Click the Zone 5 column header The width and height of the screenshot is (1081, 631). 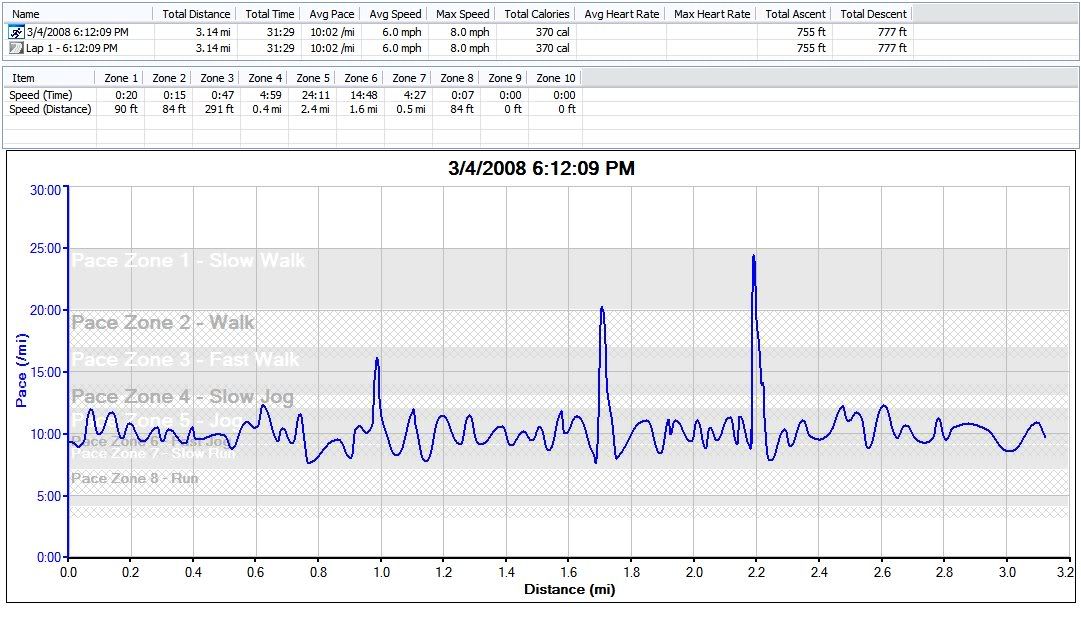(x=313, y=78)
